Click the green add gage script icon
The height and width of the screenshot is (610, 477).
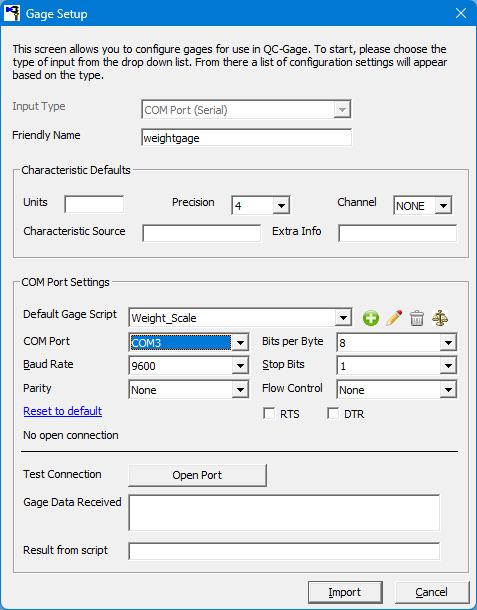click(371, 318)
